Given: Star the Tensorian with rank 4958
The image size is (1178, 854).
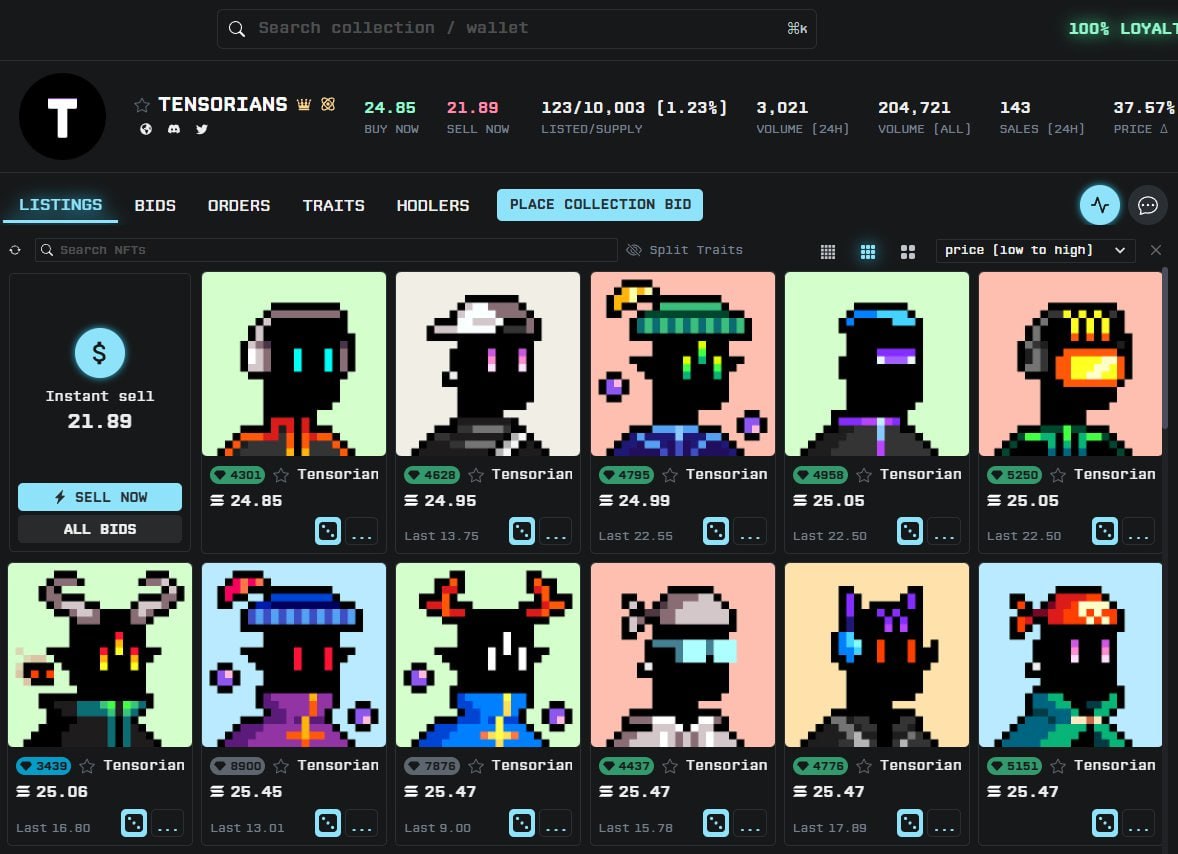Looking at the screenshot, I should 864,475.
